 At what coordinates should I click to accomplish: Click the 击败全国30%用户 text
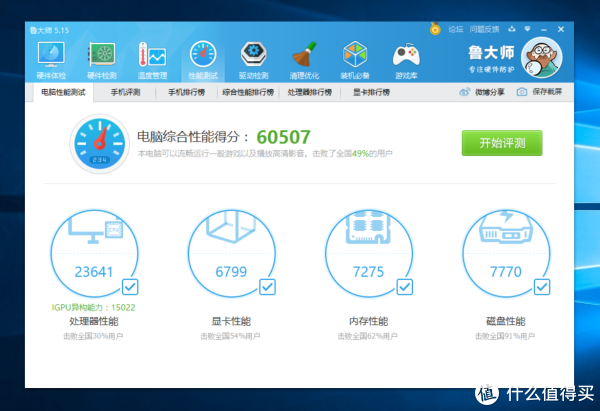click(93, 336)
